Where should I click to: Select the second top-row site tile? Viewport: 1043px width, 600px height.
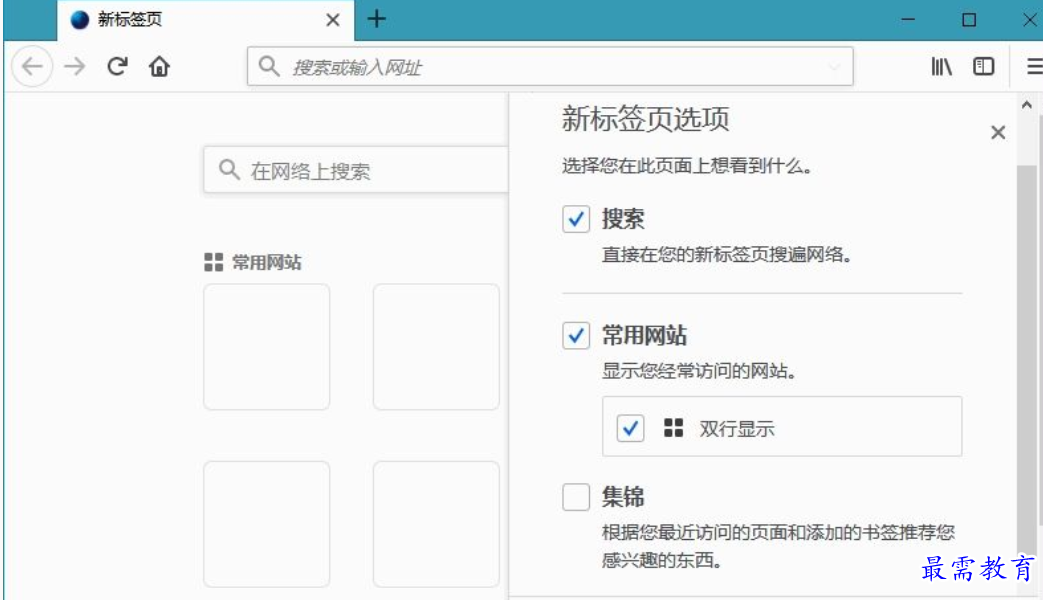point(436,347)
